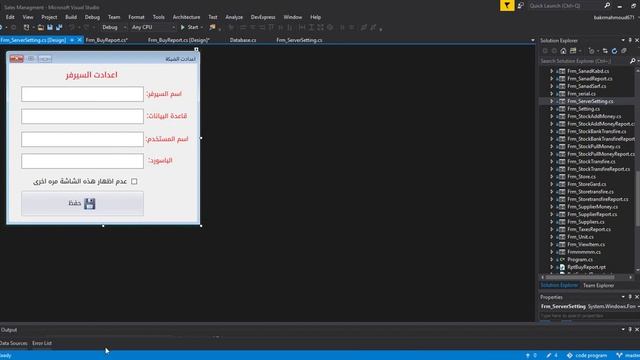The image size is (640, 360).
Task: Click the pending changes pencil in status bar
Action: (552, 356)
